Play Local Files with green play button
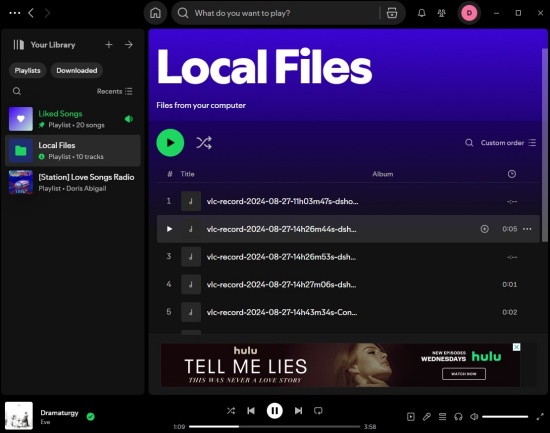550x433 pixels. tap(170, 143)
